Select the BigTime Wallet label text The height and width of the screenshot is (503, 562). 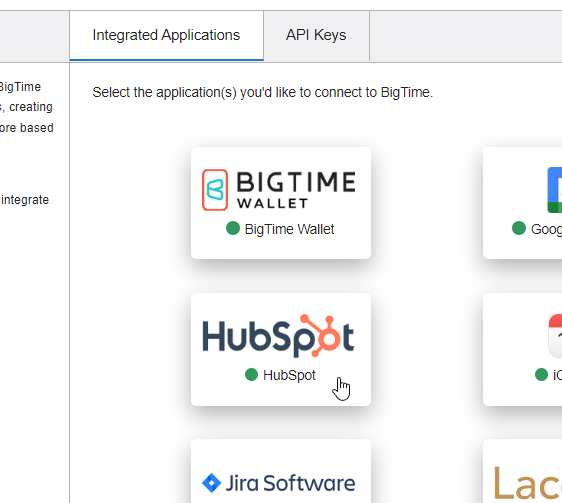pyautogui.click(x=289, y=229)
